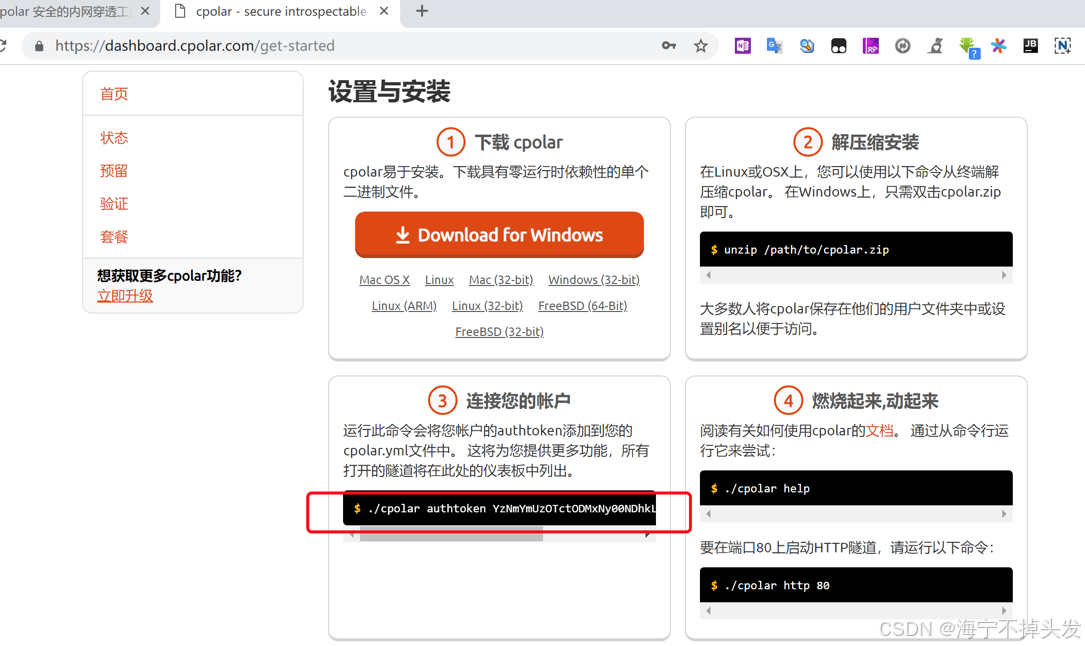
Task: Close the cpolar secure introspectable tab
Action: [x=384, y=11]
